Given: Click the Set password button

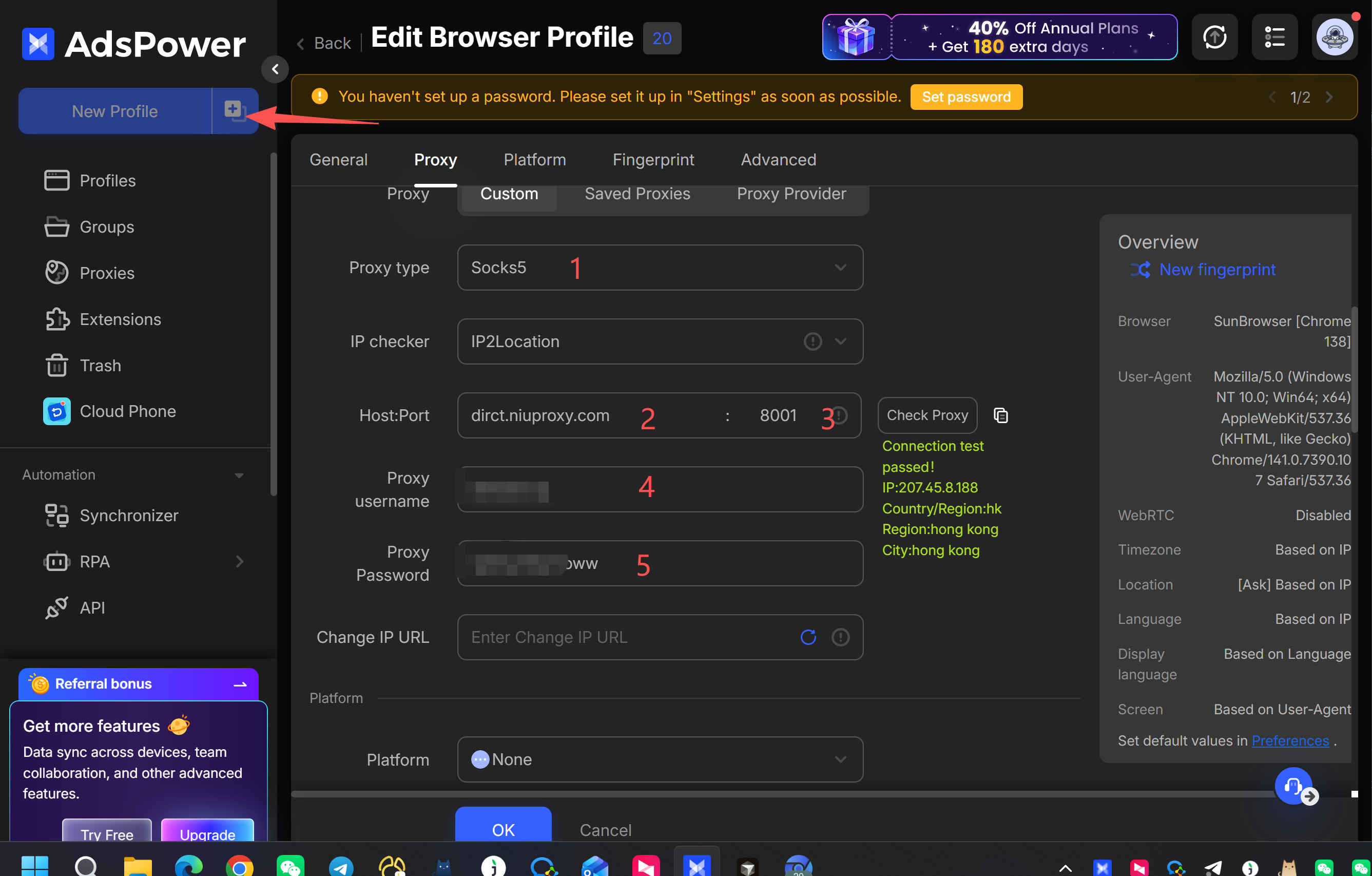Looking at the screenshot, I should [967, 97].
